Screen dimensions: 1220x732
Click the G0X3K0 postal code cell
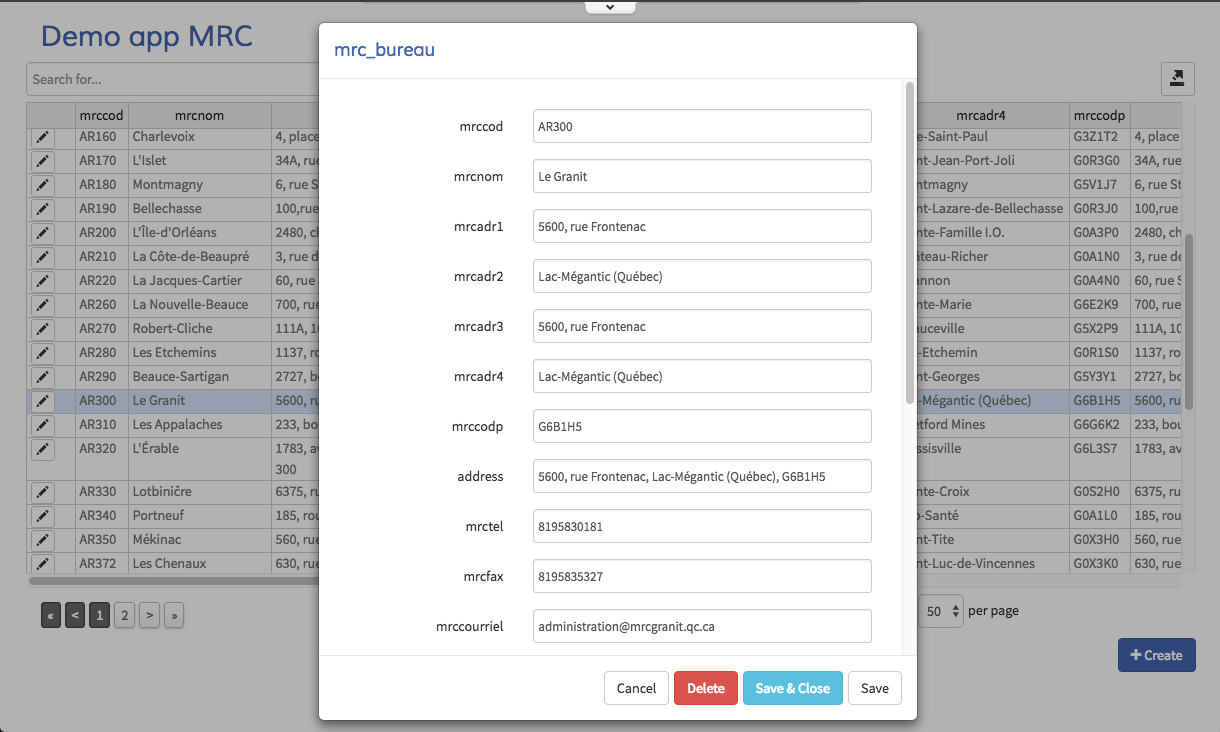(x=1100, y=564)
